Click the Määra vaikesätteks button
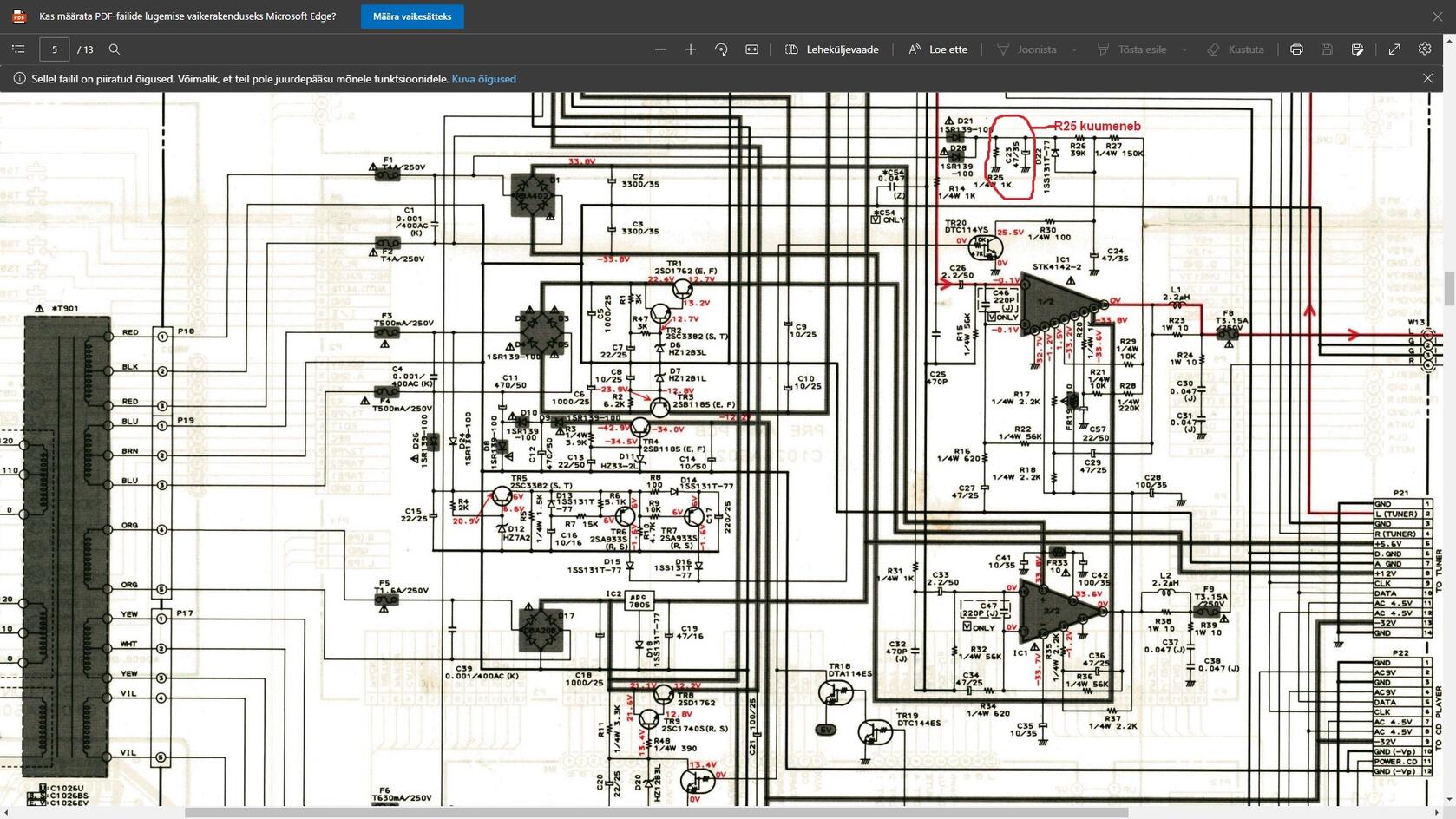This screenshot has width=1456, height=819. 412,16
